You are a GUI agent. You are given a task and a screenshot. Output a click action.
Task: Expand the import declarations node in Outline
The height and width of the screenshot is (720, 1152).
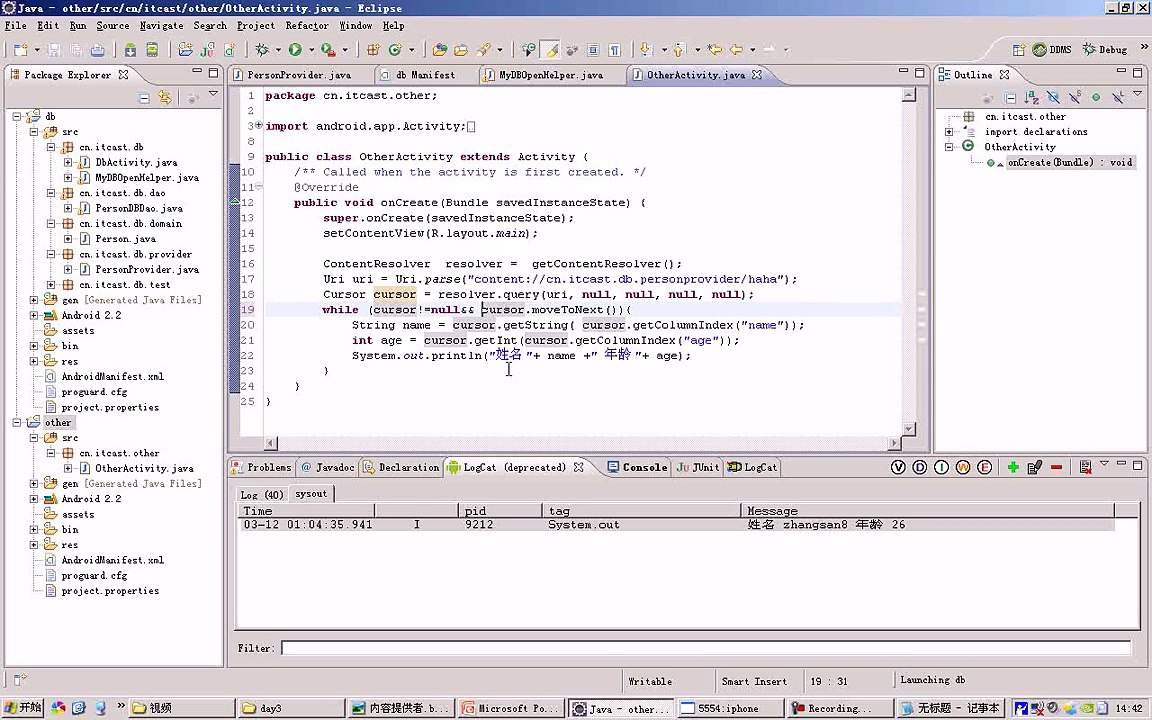[949, 132]
